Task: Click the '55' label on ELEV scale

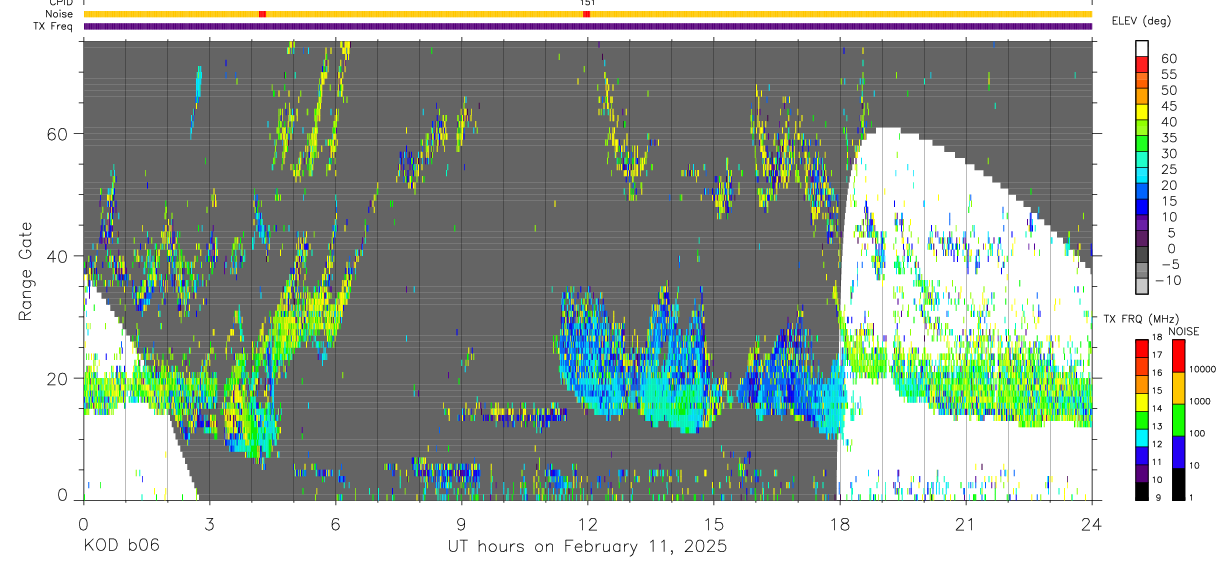Action: (1168, 75)
